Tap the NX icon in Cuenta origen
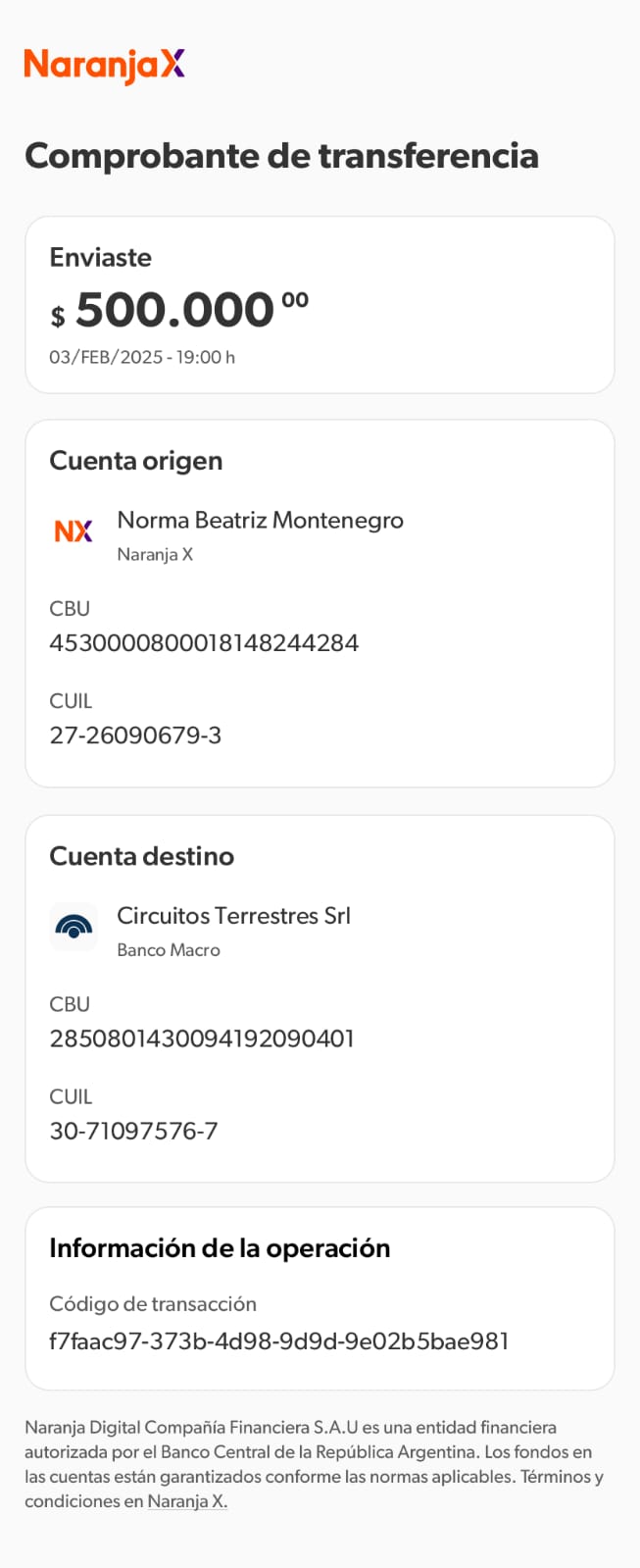This screenshot has height=1568, width=640. point(74,531)
